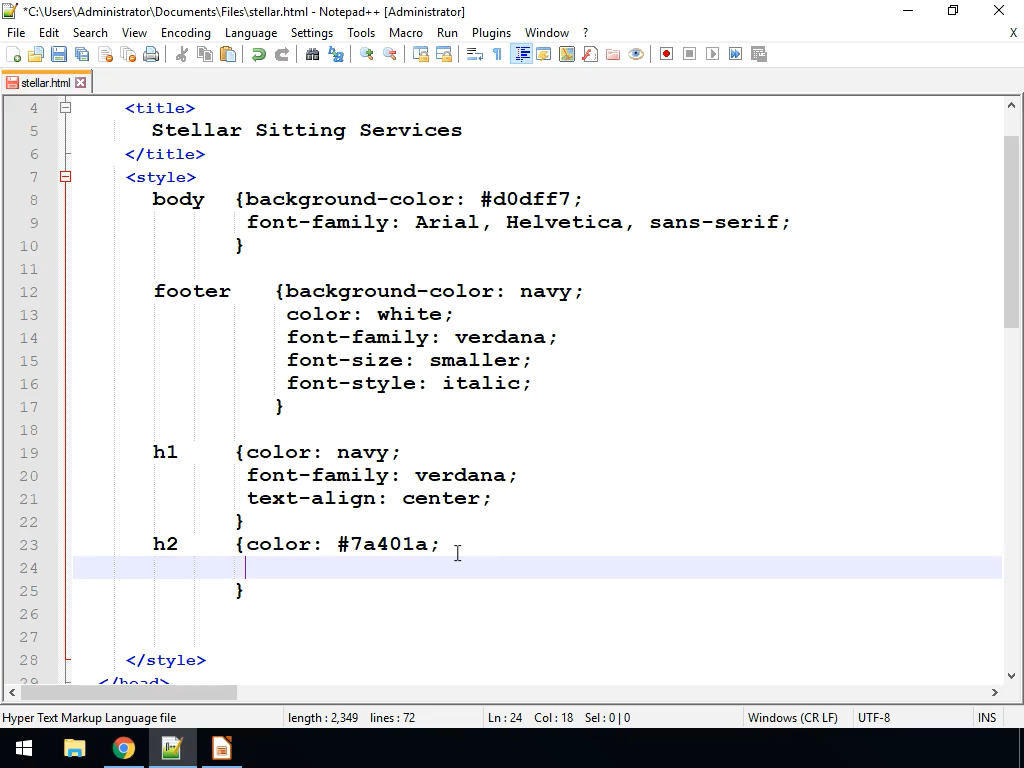Toggle INS mode in status bar
The image size is (1024, 768).
point(987,718)
